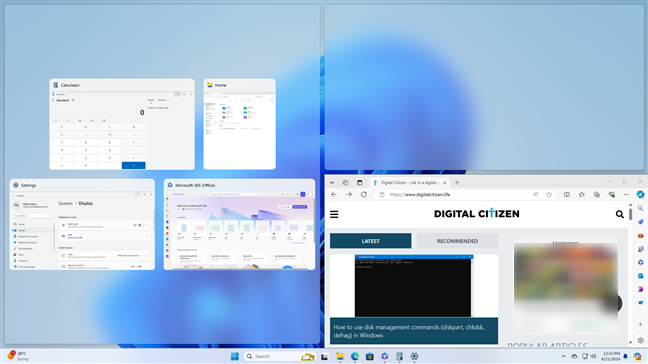Choose the File Explorer Home window thumbnail
The height and width of the screenshot is (364, 648).
point(239,124)
